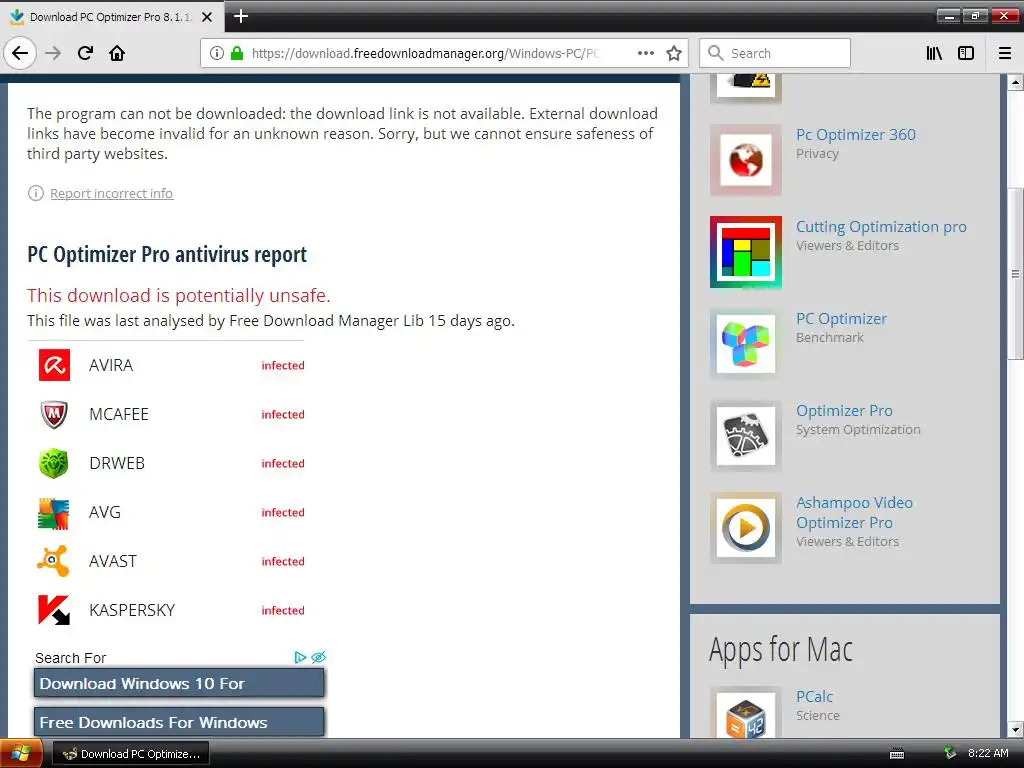Show site information icon in address bar
Screen dimensions: 1024x768
click(x=217, y=53)
